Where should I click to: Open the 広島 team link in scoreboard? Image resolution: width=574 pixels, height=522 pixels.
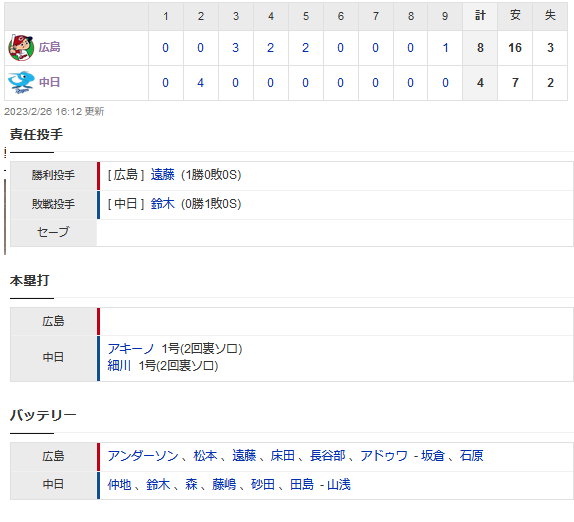49,48
